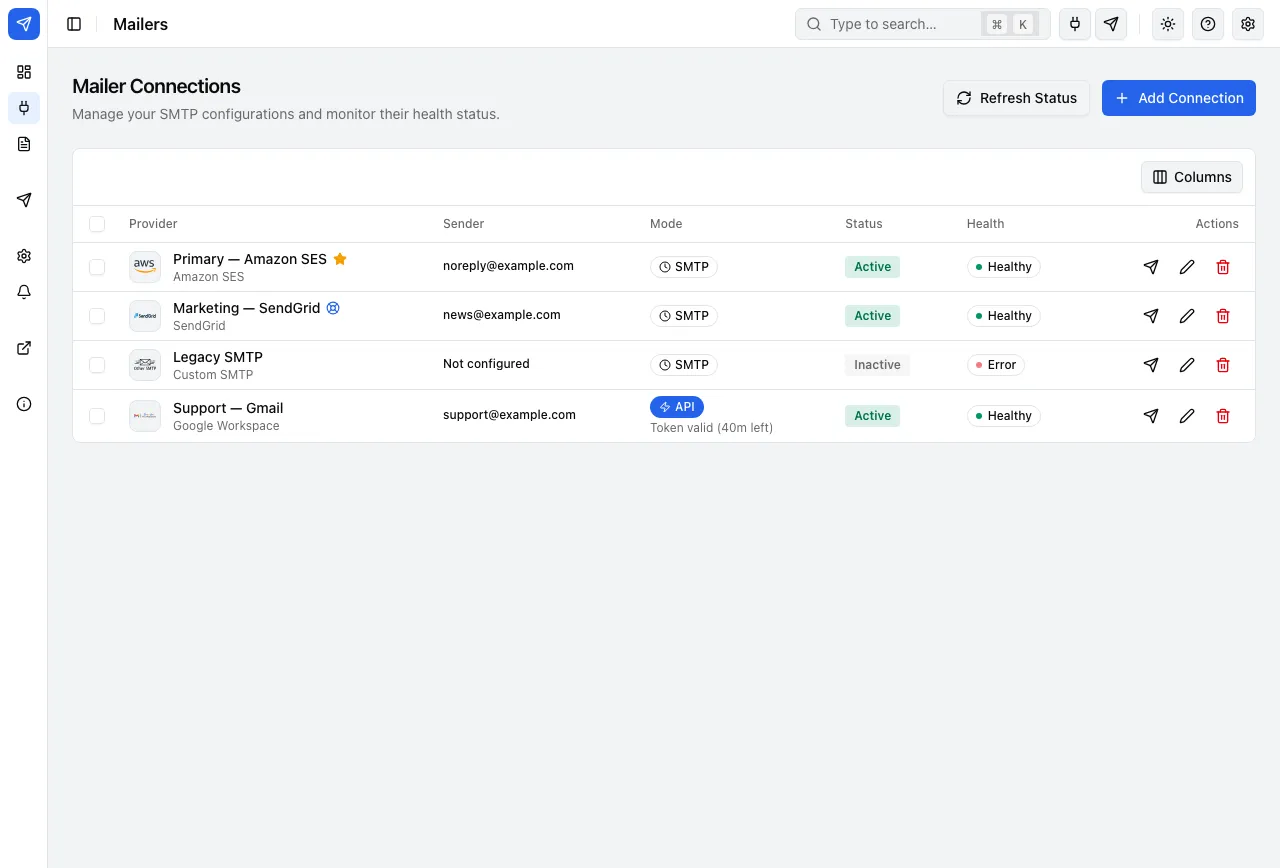Edit the Support Gmail connection

click(x=1187, y=416)
